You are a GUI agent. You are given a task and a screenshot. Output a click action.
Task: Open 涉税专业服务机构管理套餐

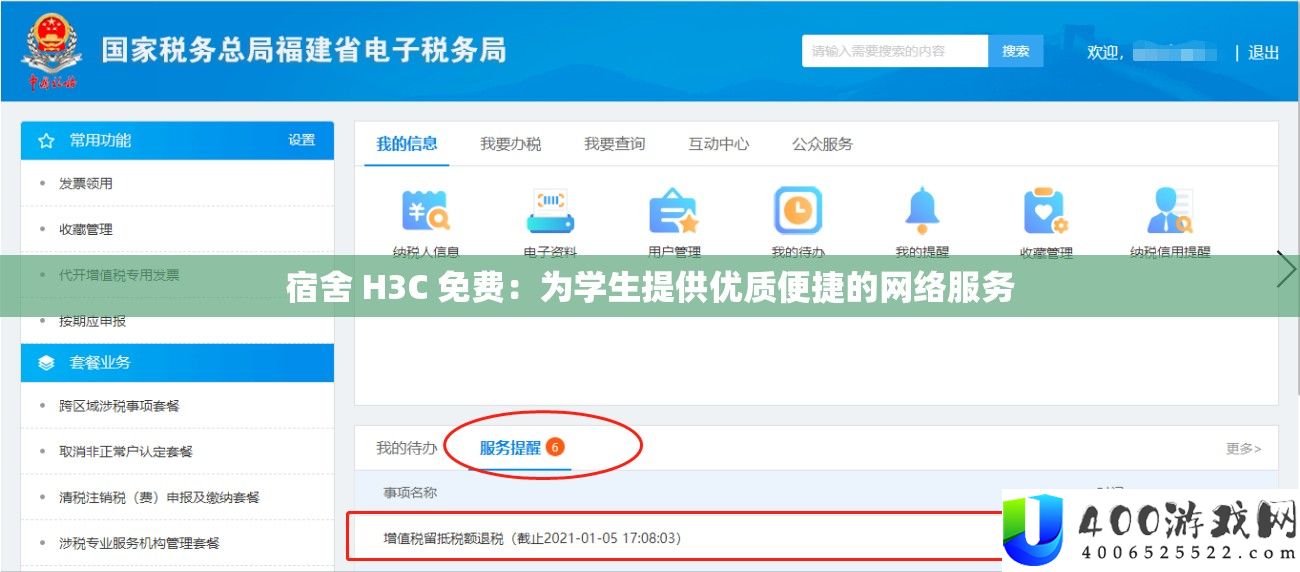click(139, 544)
